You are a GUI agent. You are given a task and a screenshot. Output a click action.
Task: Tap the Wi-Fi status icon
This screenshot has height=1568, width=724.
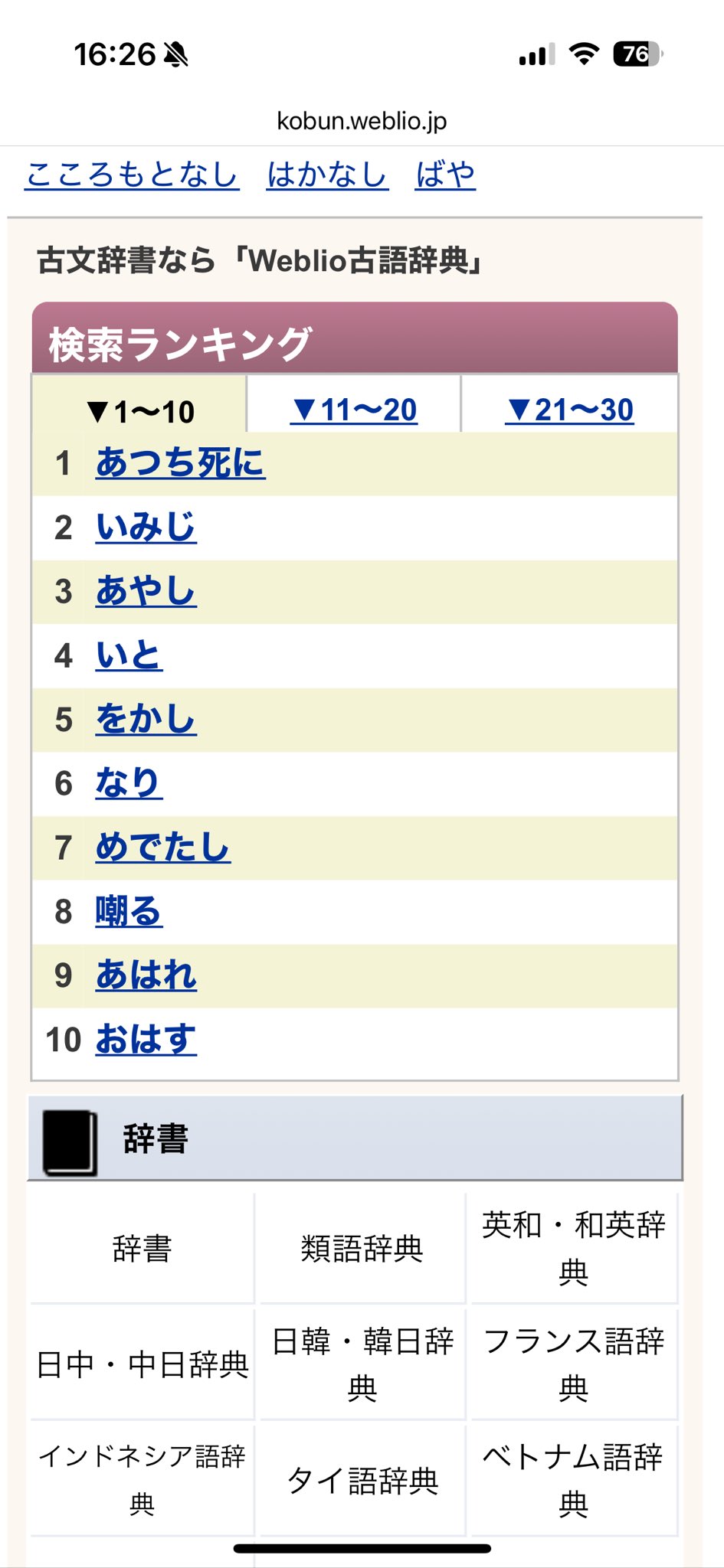point(584,54)
